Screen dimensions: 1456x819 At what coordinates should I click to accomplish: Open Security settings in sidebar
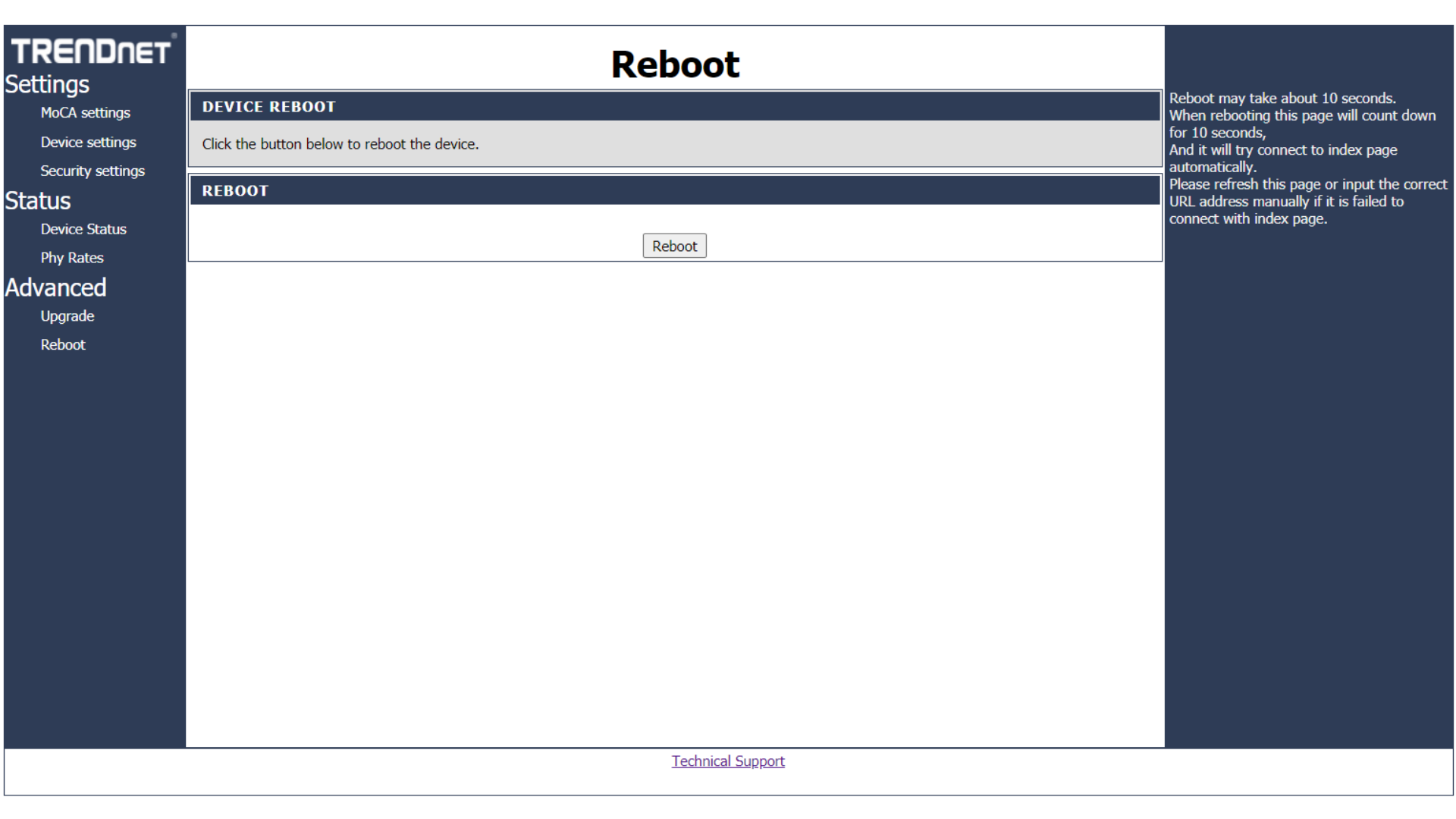click(x=92, y=171)
